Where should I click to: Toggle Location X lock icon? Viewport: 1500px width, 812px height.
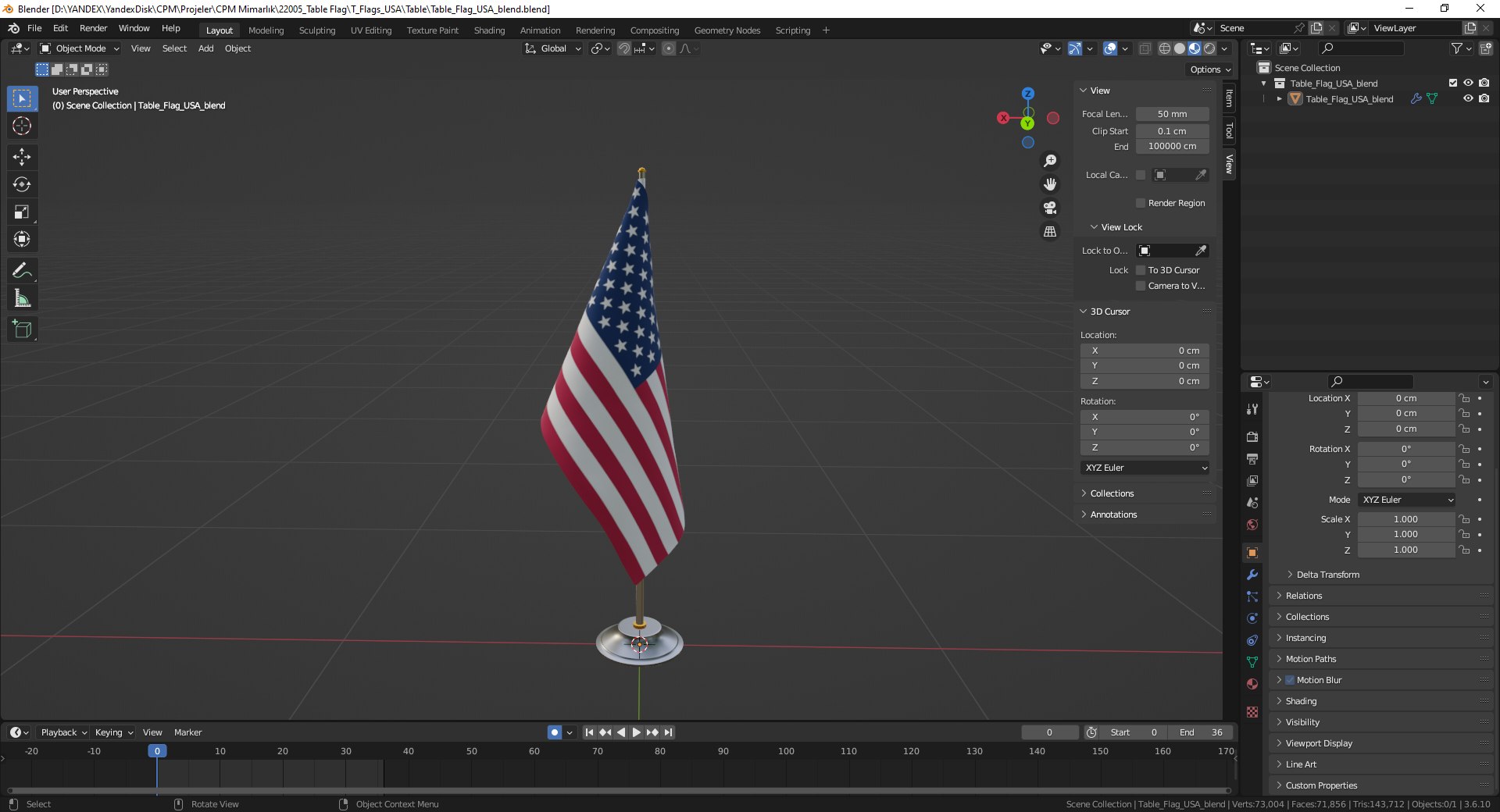pos(1464,398)
